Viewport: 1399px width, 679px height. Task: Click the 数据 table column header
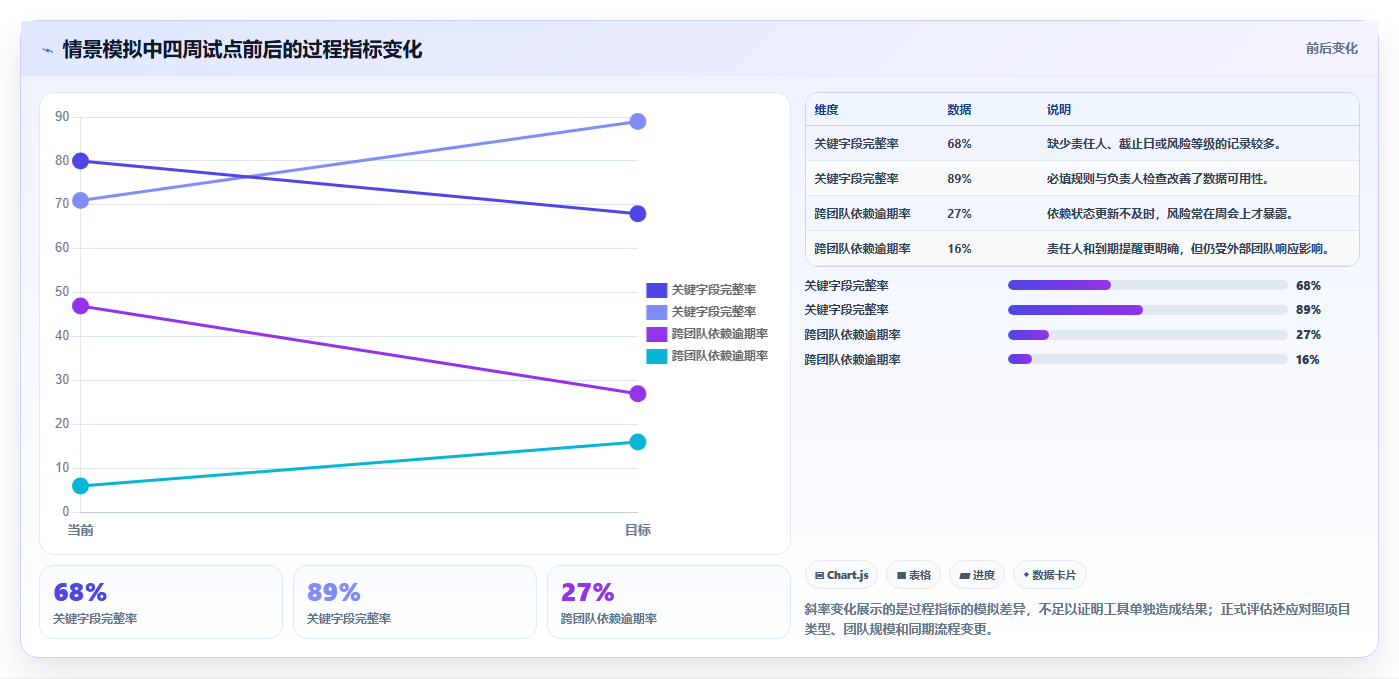959,110
